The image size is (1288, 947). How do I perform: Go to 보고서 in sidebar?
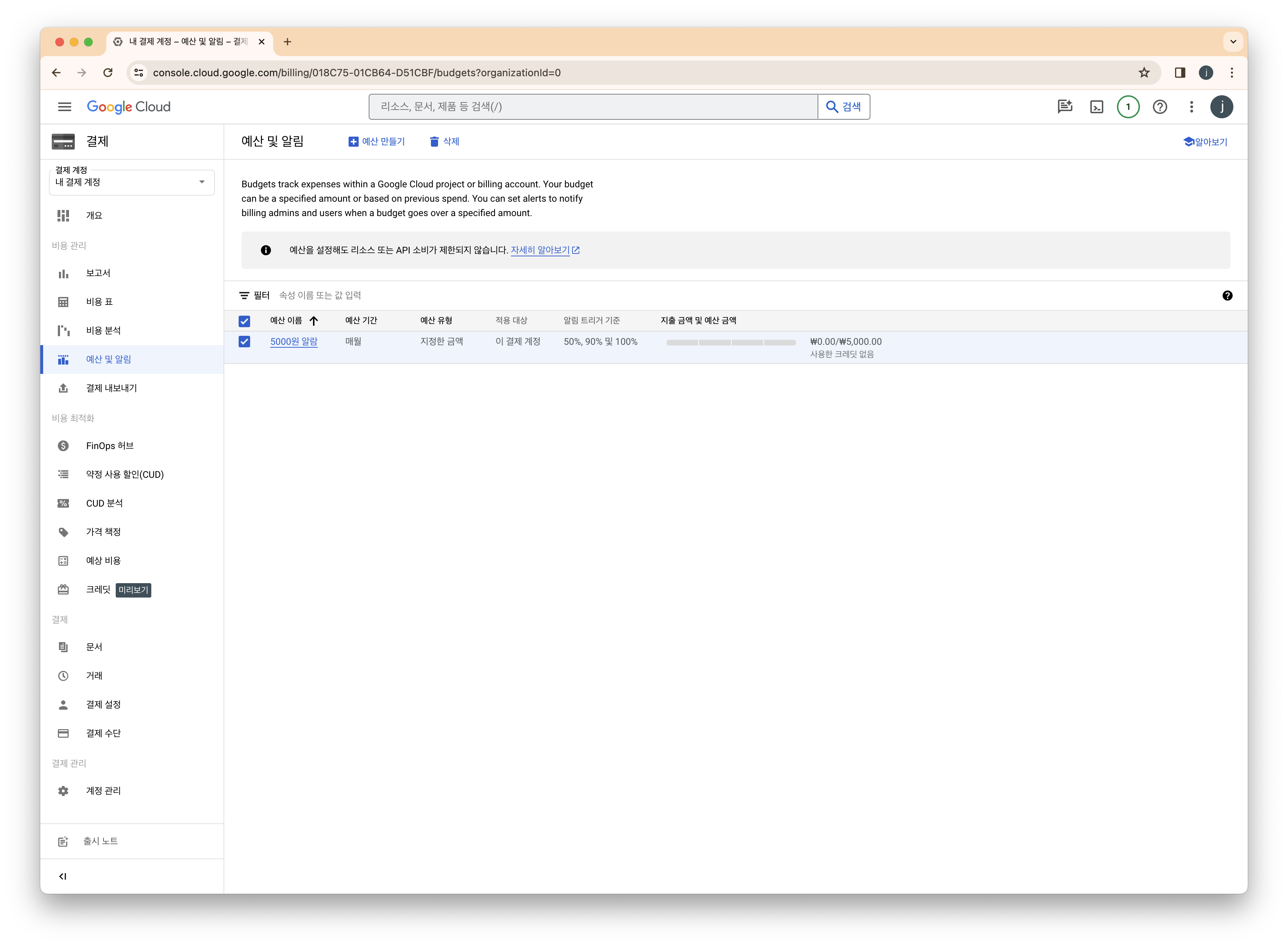[98, 274]
